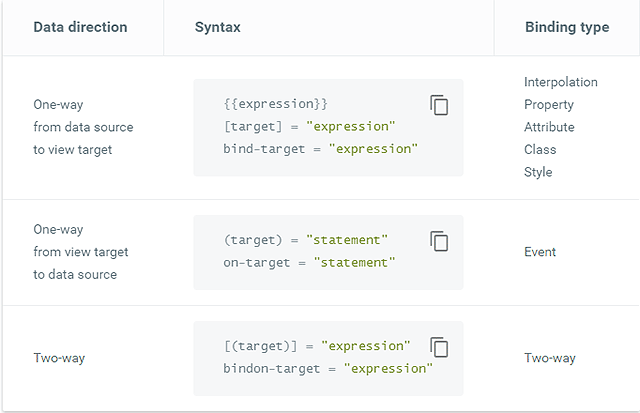Click the bind-target = "expression" code line
The width and height of the screenshot is (640, 413).
click(320, 149)
